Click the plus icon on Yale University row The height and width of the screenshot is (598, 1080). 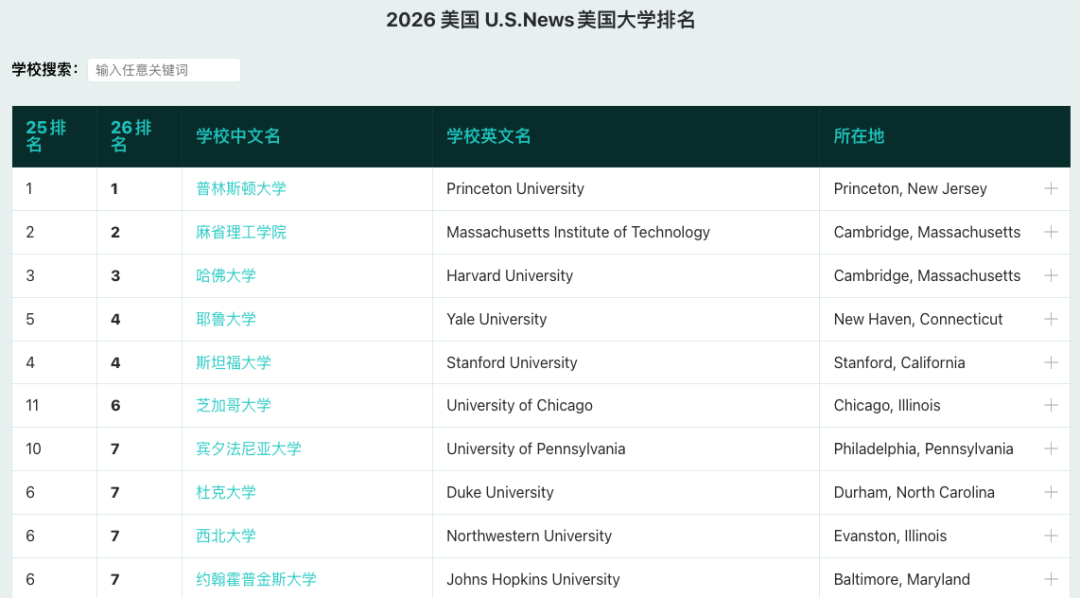click(x=1051, y=318)
